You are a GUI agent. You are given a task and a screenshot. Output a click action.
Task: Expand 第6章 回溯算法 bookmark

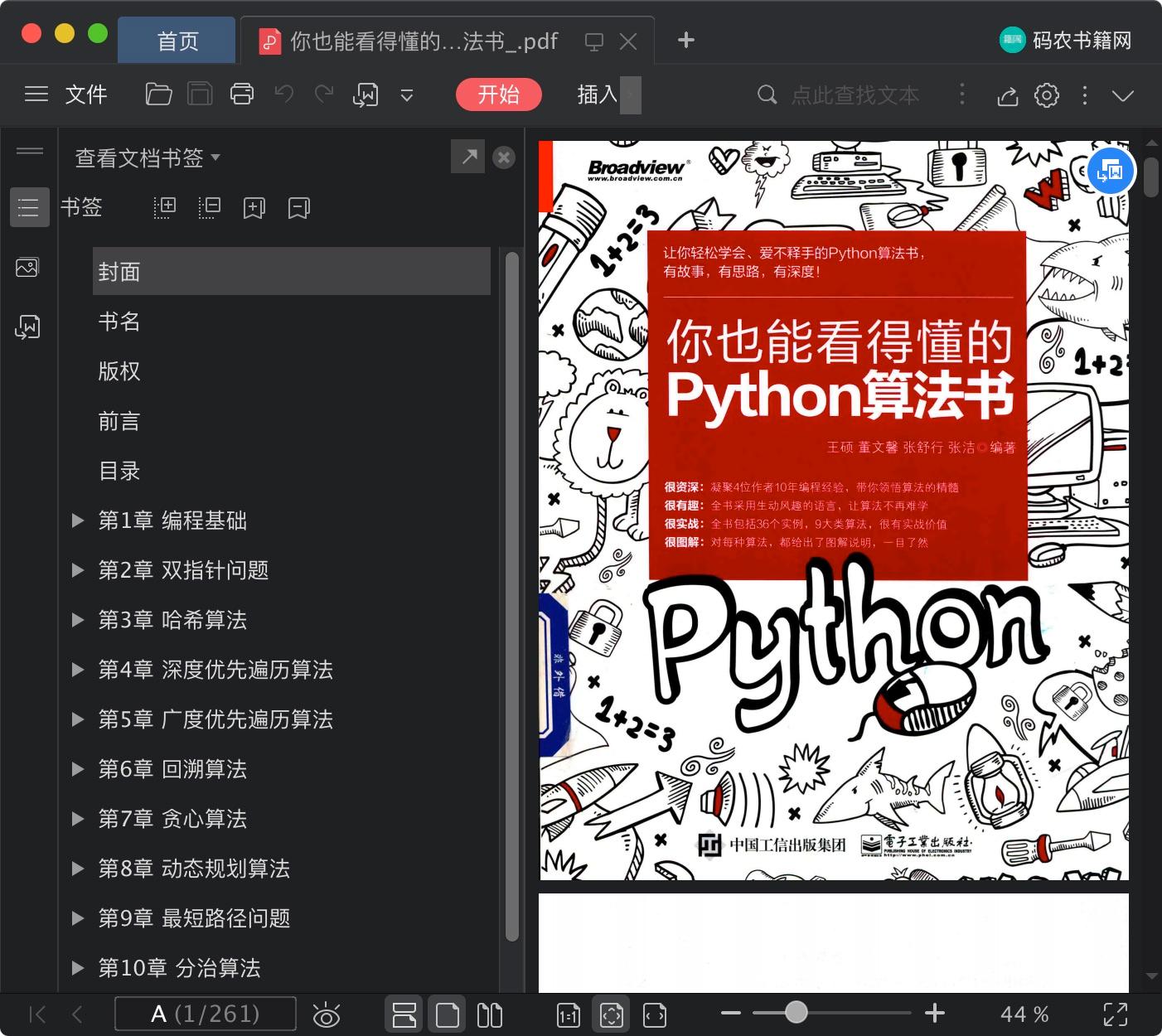click(x=78, y=769)
